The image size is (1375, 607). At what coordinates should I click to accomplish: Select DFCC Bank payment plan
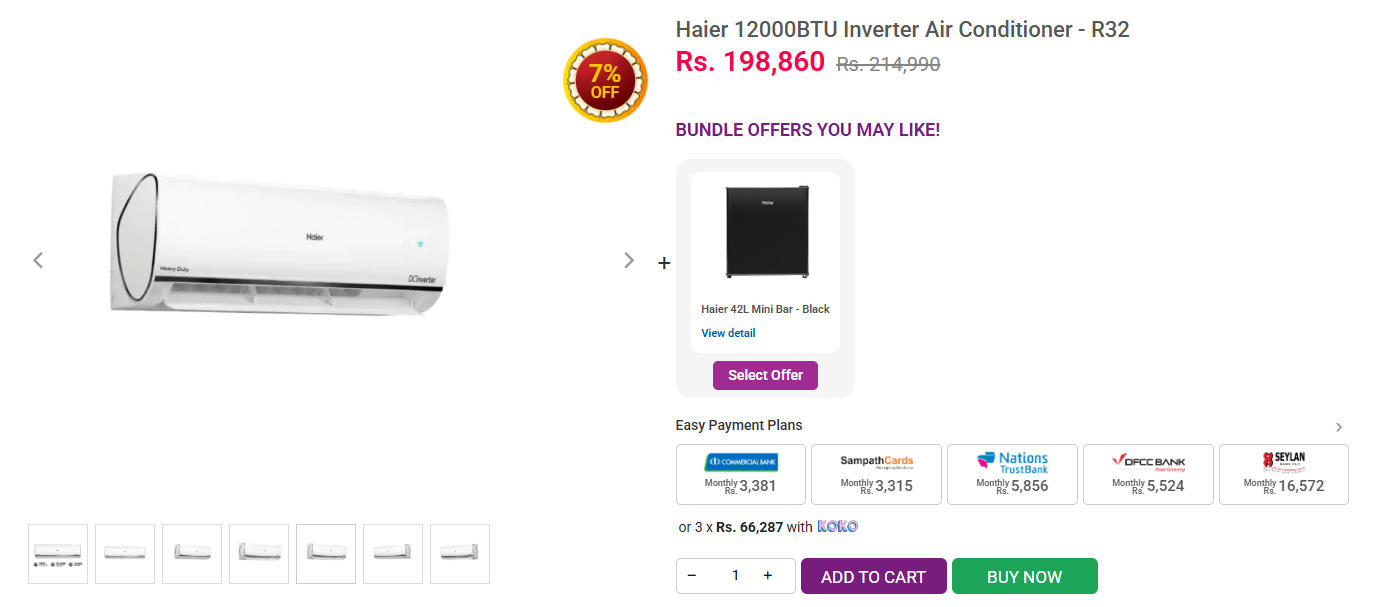click(1148, 474)
